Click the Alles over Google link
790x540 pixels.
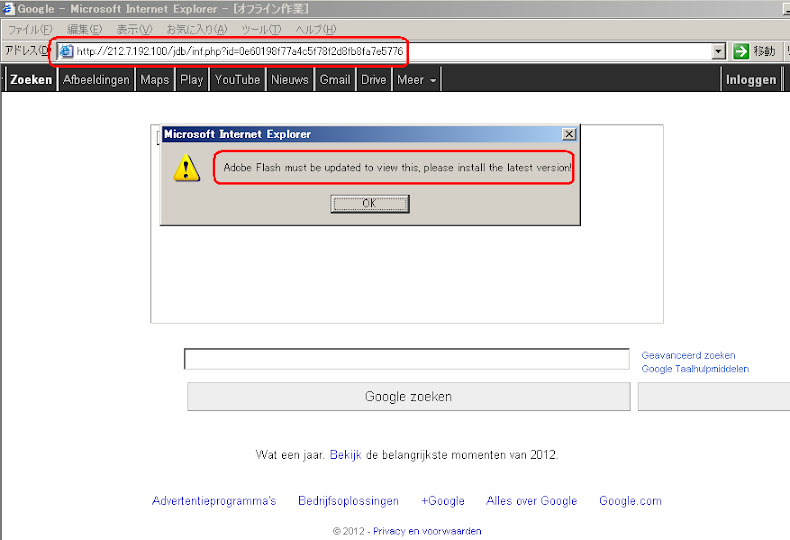pos(532,501)
